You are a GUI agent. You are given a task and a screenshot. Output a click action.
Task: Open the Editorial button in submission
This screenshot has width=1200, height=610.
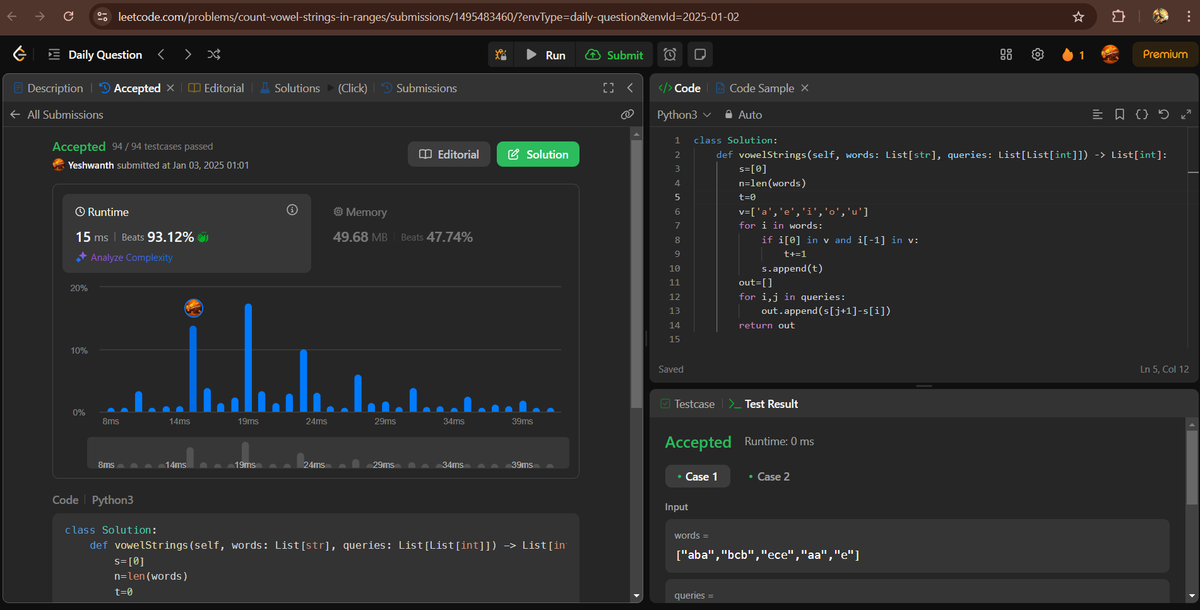point(449,154)
